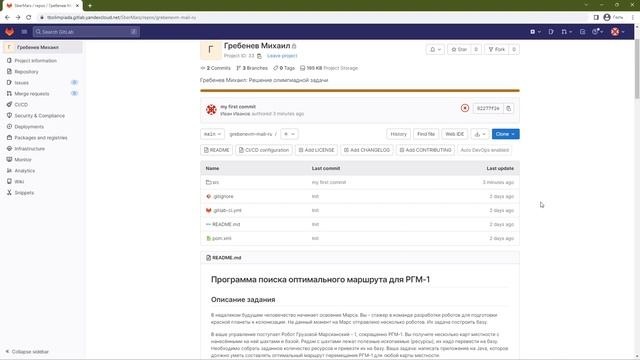Open the 3 Branches link
The width and height of the screenshot is (640, 360).
(x=252, y=68)
